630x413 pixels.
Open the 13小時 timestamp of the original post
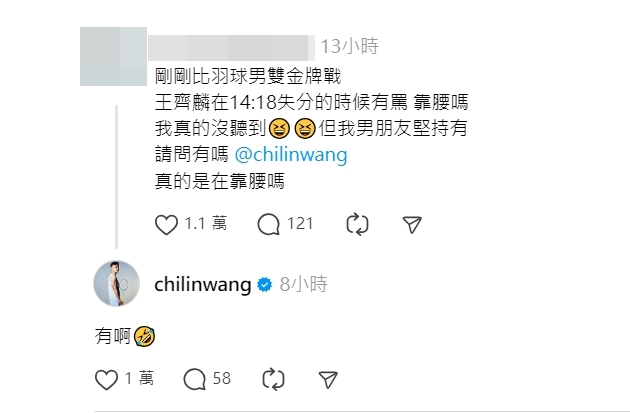tap(349, 46)
